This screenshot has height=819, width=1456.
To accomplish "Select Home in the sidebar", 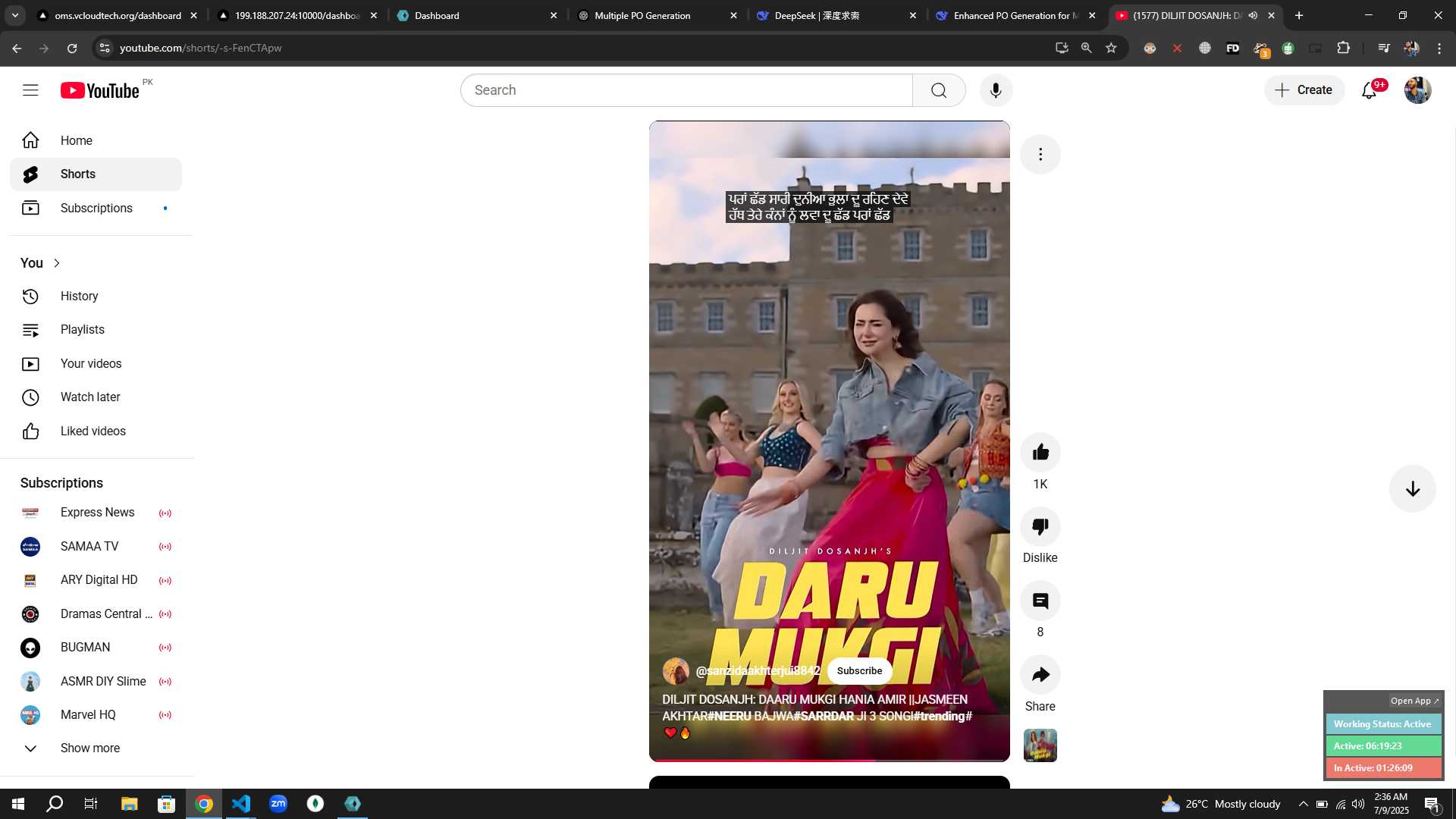I will 96,141.
